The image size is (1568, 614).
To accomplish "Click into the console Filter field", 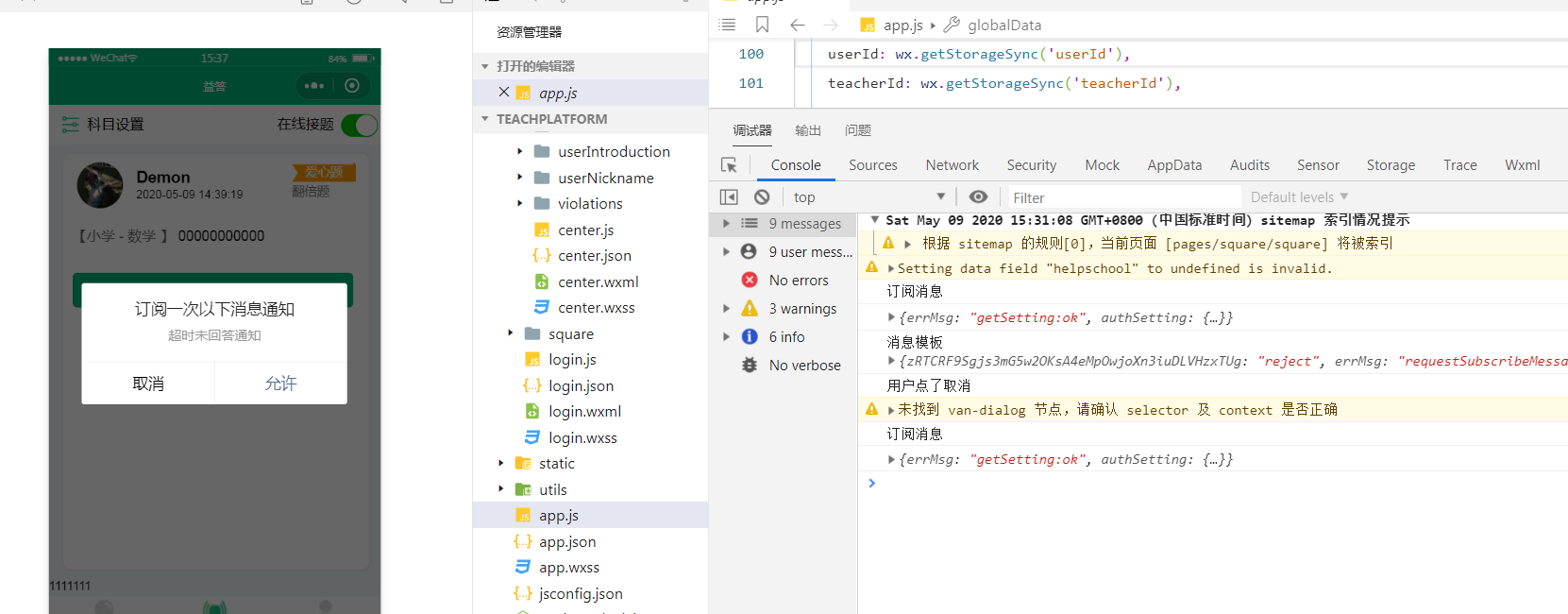I will point(1123,197).
